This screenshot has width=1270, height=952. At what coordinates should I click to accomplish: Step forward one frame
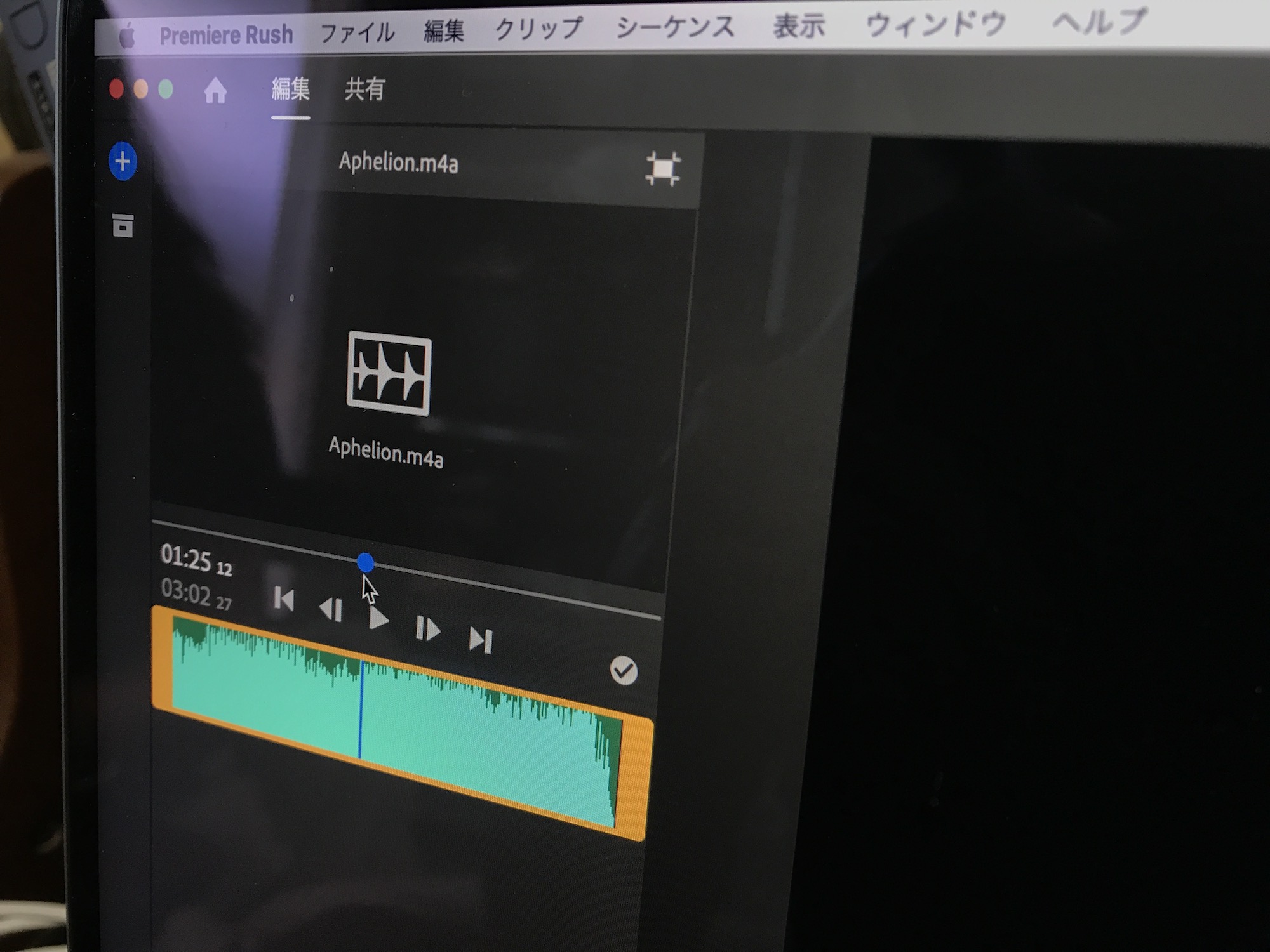pos(427,629)
